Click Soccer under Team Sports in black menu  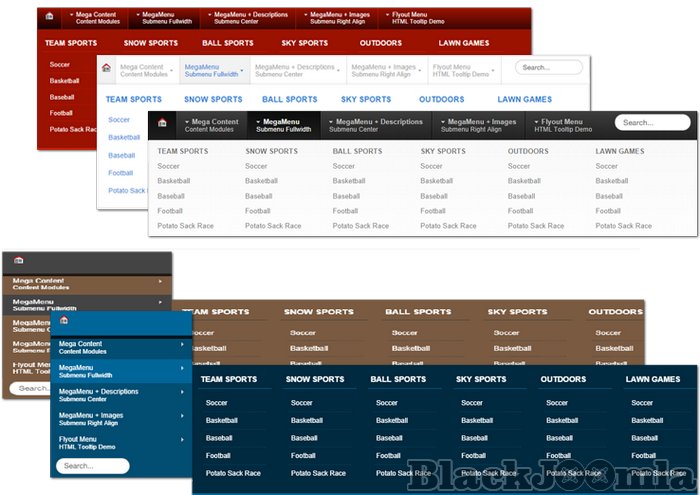point(169,166)
